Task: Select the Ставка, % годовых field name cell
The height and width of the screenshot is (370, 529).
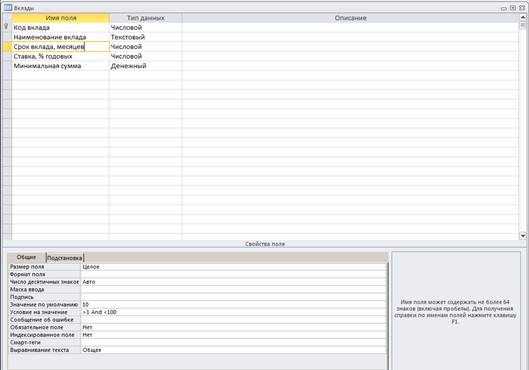Action: tap(61, 56)
